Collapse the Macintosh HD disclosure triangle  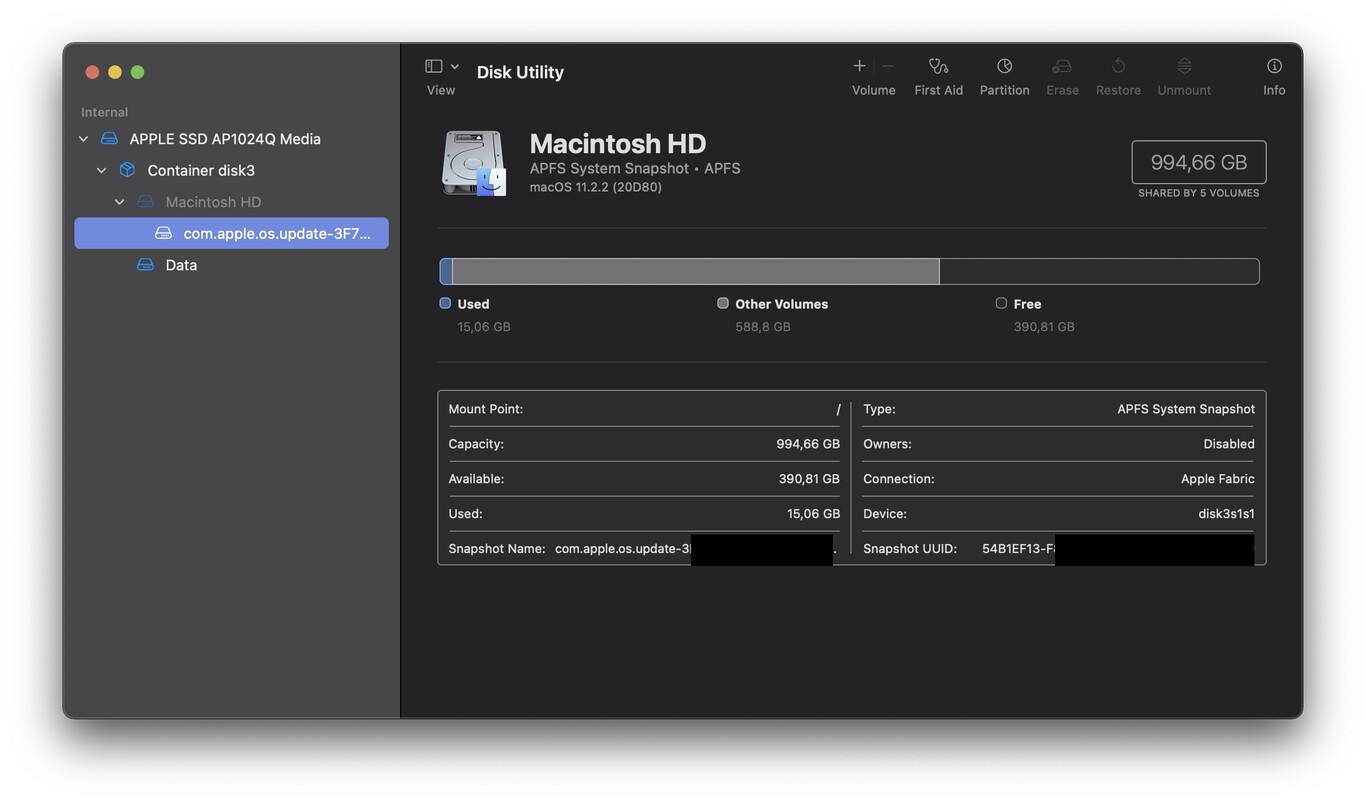click(118, 201)
